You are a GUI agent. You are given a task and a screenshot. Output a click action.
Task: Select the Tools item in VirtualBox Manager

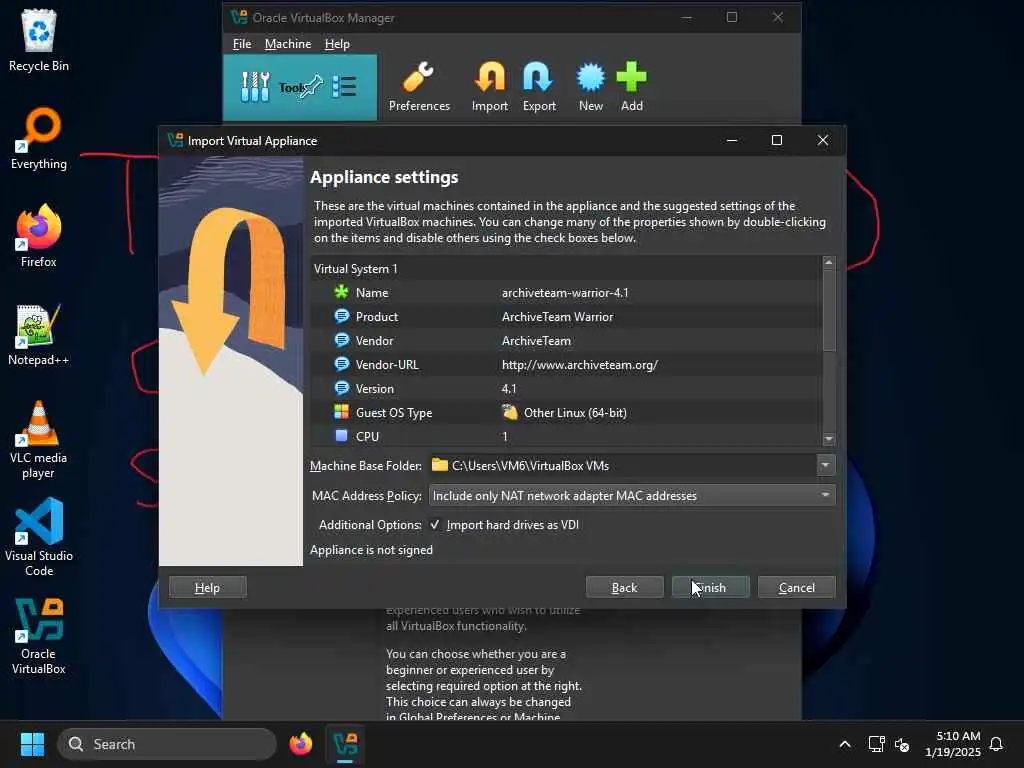pos(300,88)
